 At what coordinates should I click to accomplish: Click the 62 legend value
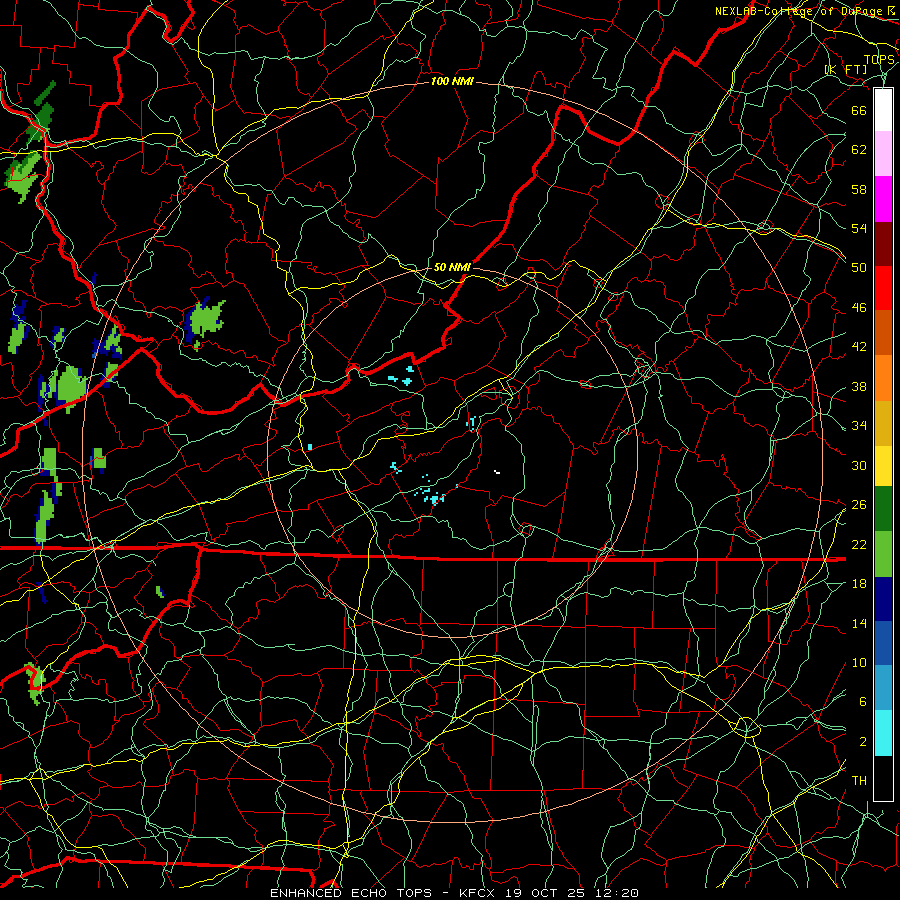click(x=859, y=150)
